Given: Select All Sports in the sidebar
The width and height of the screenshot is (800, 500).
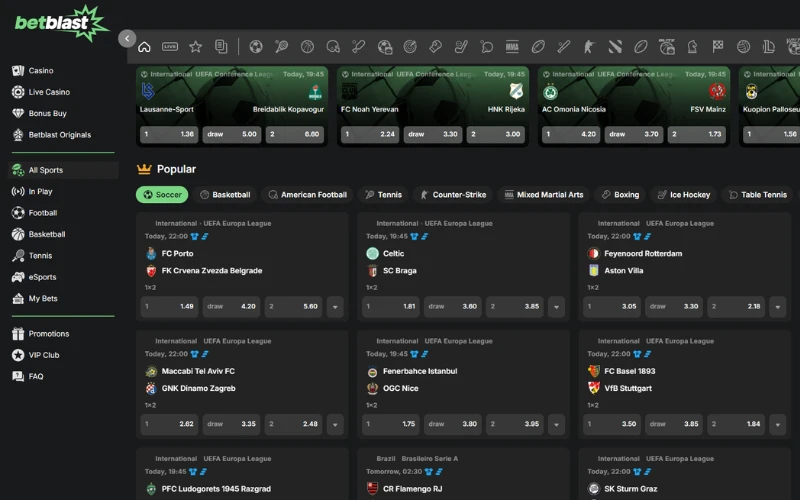Looking at the screenshot, I should pyautogui.click(x=63, y=170).
